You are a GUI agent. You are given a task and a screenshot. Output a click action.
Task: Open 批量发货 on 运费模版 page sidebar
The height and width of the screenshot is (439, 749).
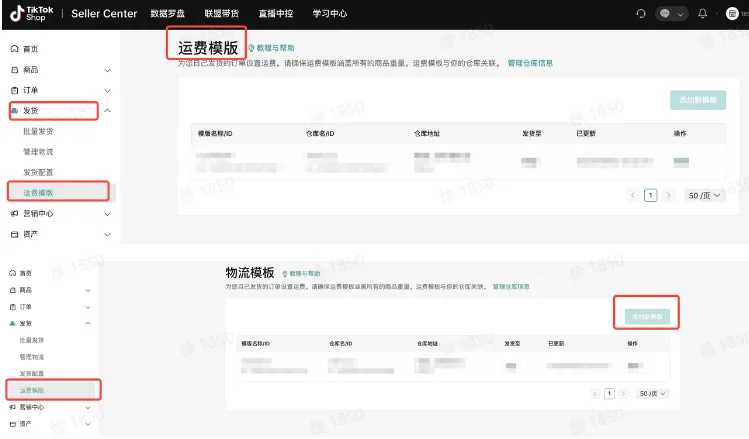click(38, 131)
